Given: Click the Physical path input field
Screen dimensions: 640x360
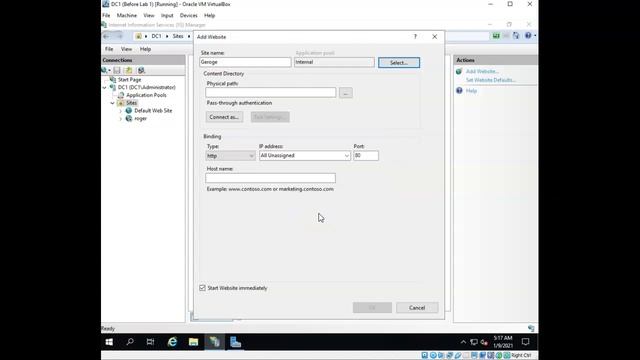Looking at the screenshot, I should [271, 93].
